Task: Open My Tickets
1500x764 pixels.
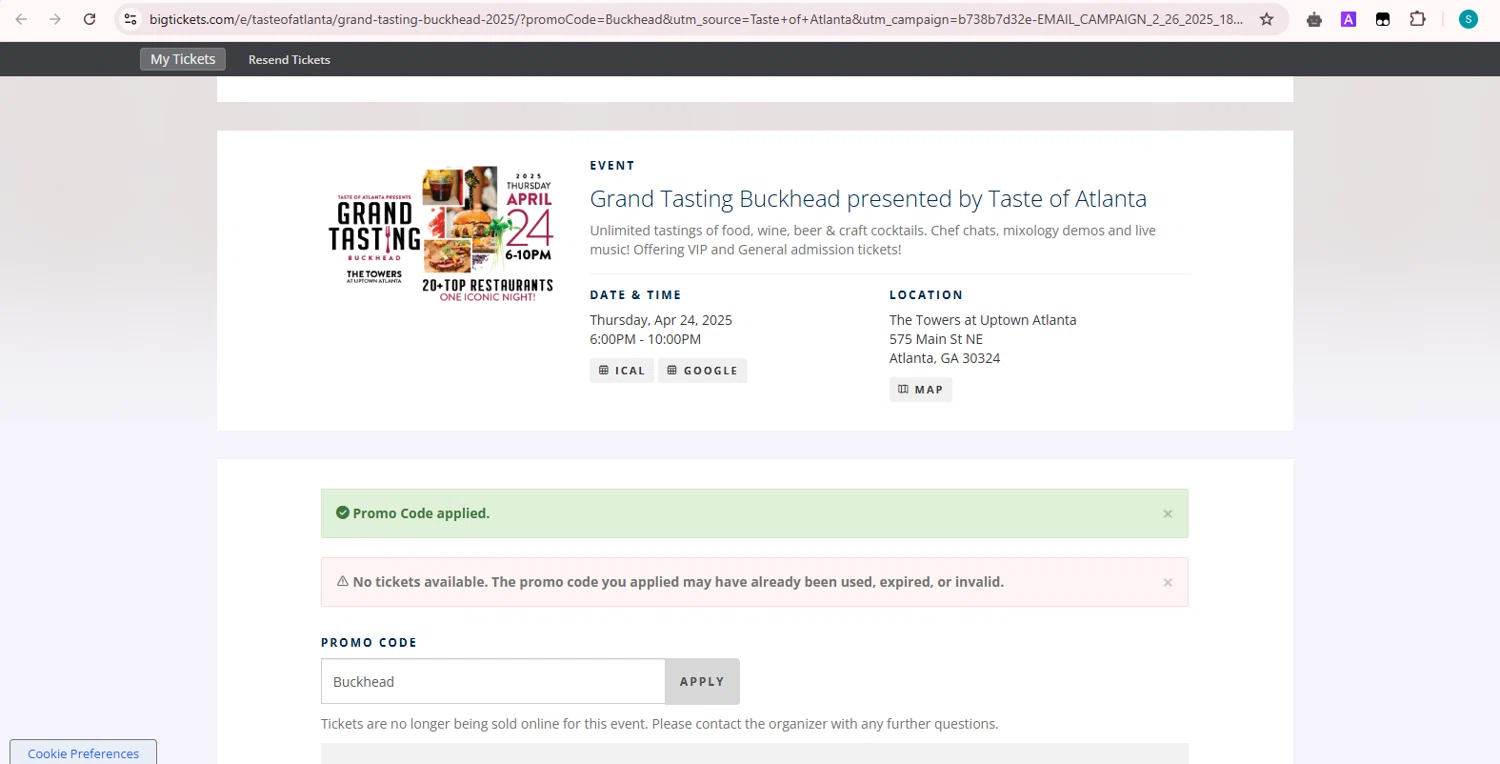Action: coord(183,59)
